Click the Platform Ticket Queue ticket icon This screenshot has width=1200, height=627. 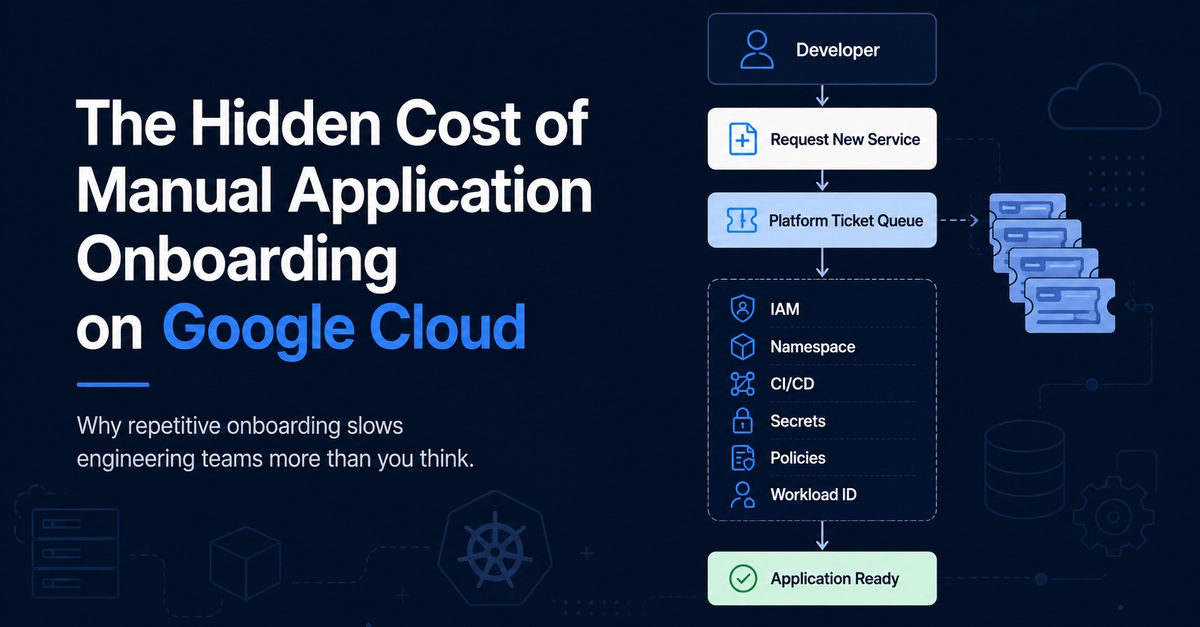(x=743, y=220)
